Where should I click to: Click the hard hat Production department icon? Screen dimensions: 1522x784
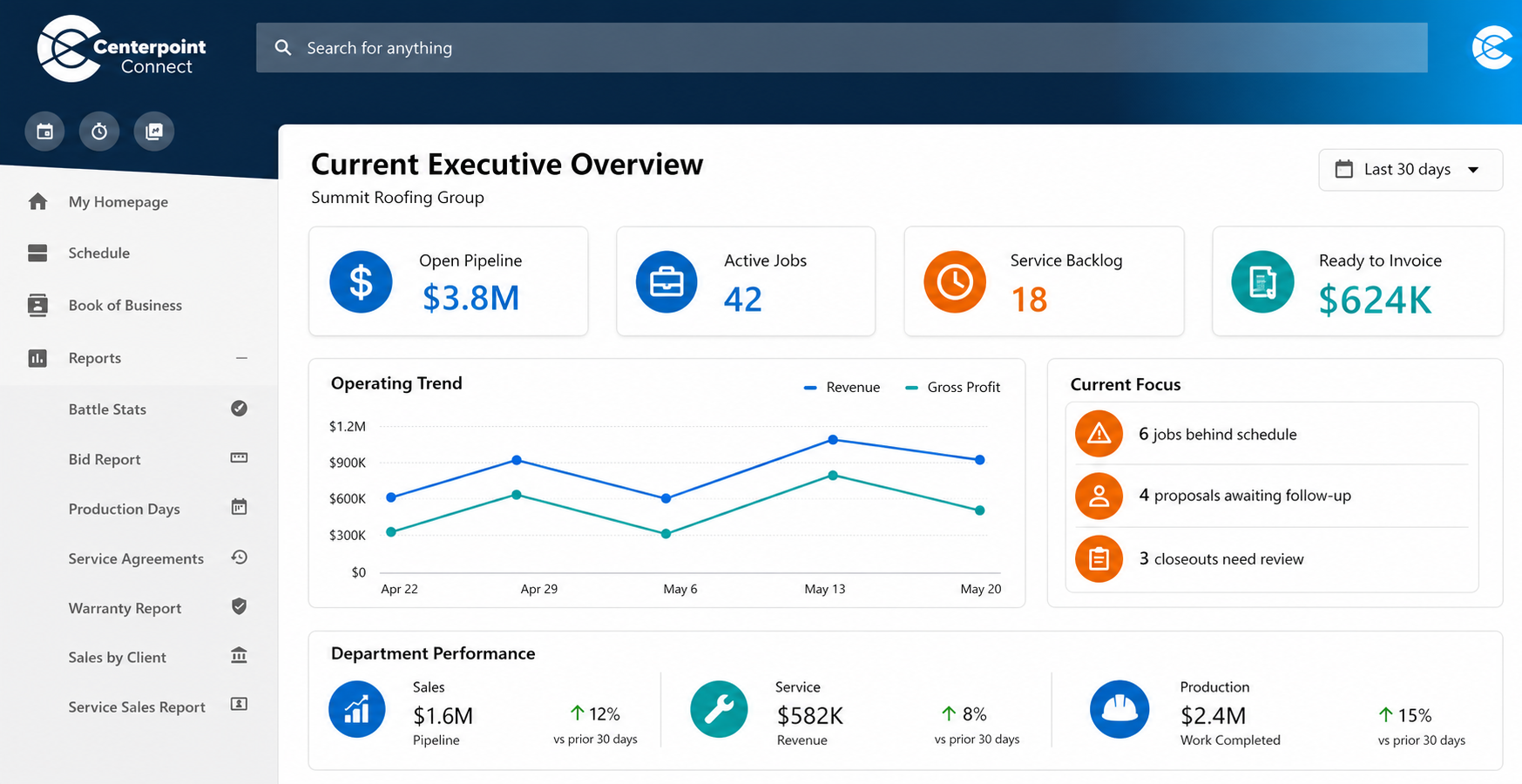point(1120,709)
